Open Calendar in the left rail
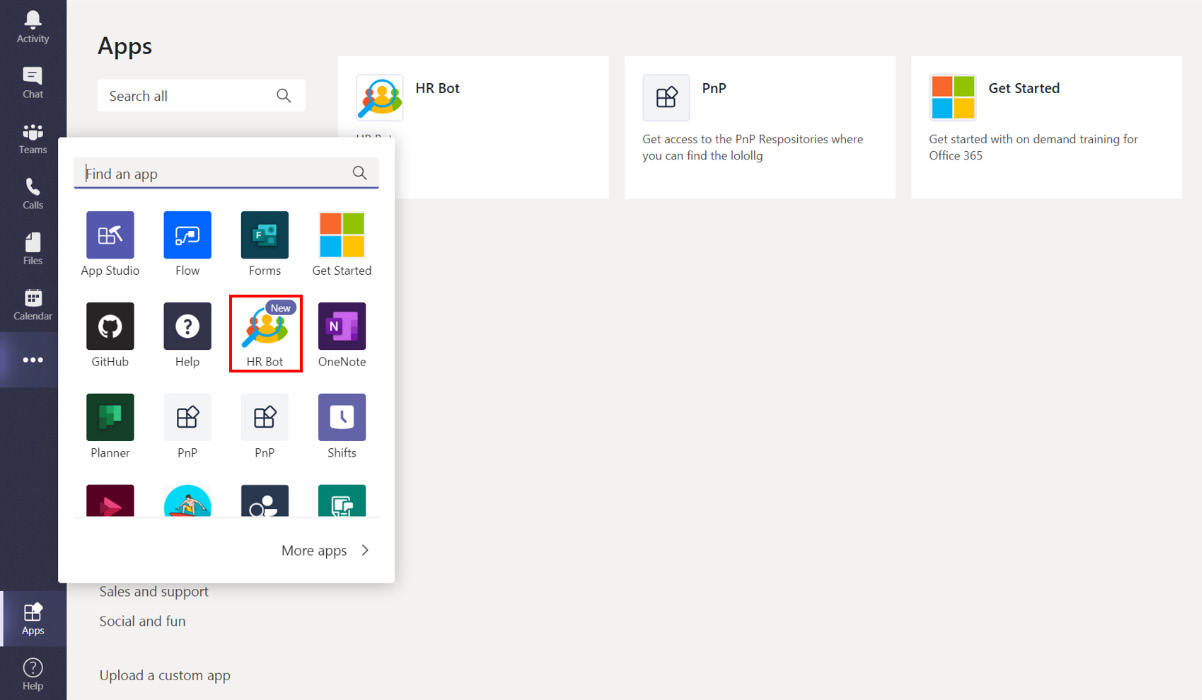Screen dimensions: 1202x700 pyautogui.click(x=33, y=305)
